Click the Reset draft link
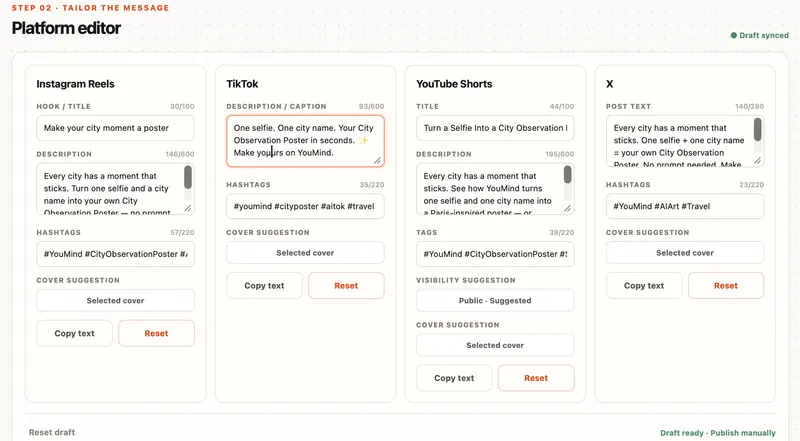 coord(52,432)
